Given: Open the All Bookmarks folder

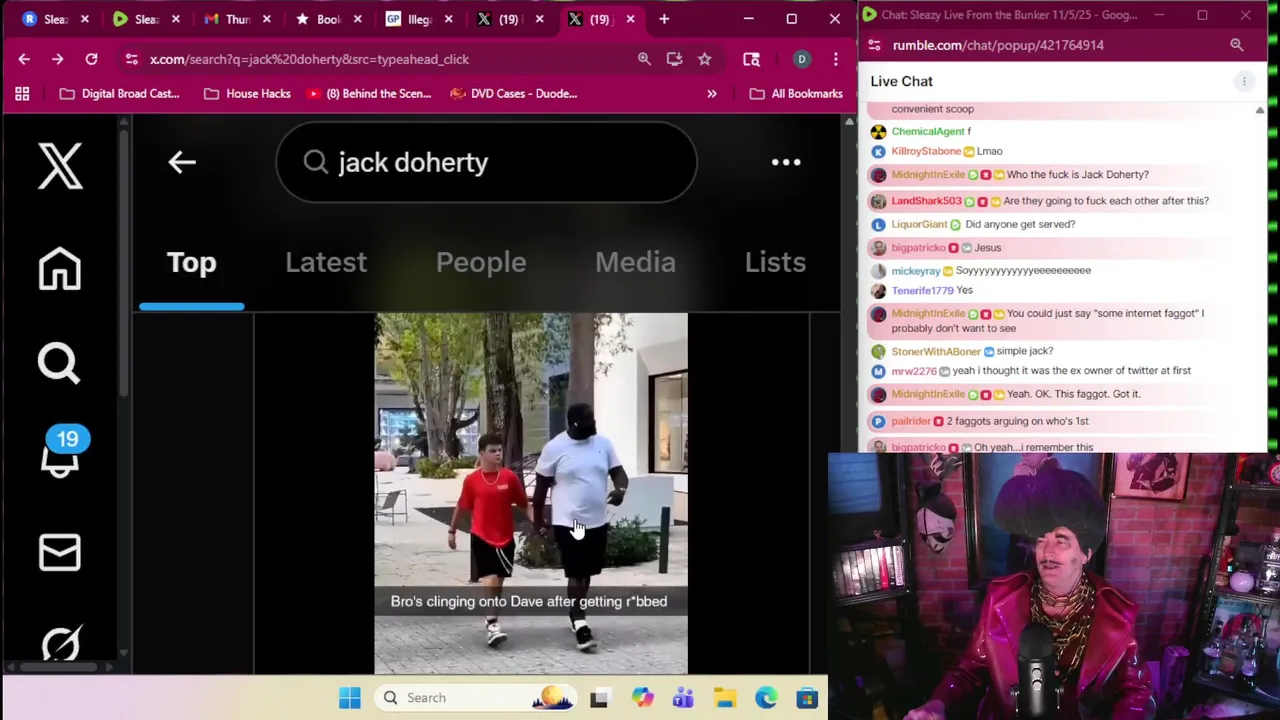Looking at the screenshot, I should pyautogui.click(x=796, y=94).
